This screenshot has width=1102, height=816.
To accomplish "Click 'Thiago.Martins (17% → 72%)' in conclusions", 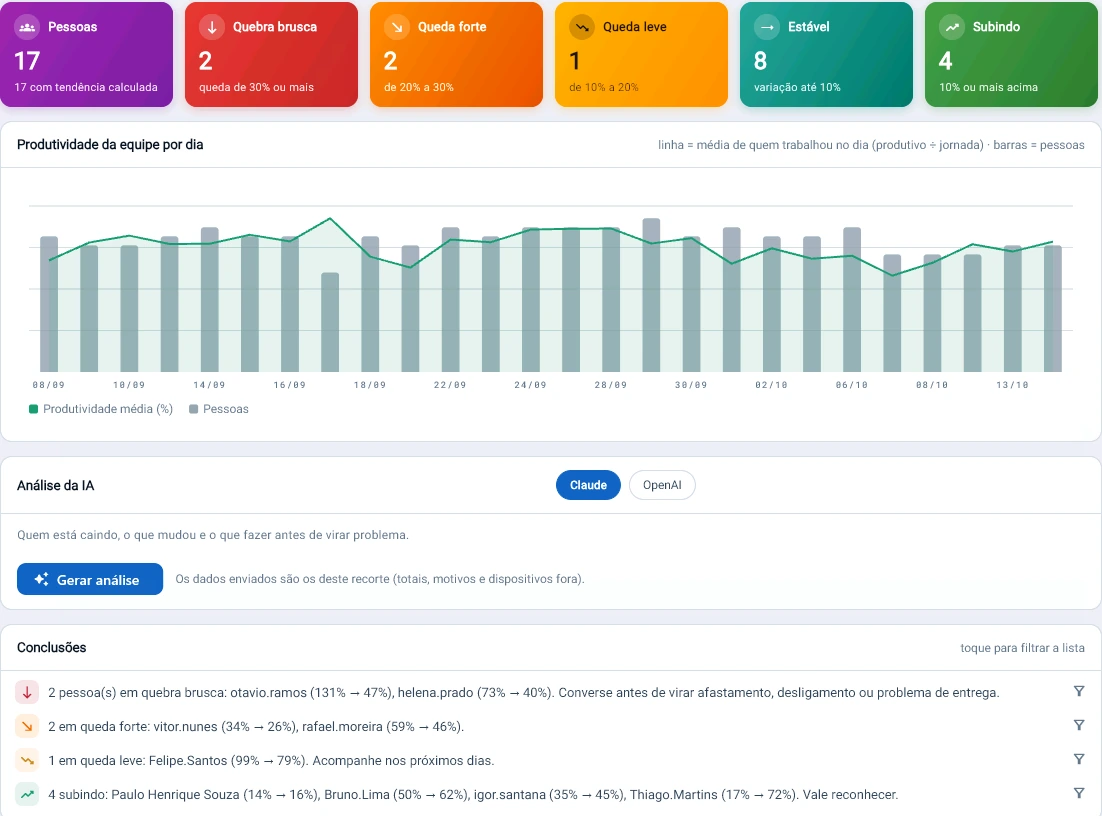I will pyautogui.click(x=713, y=794).
